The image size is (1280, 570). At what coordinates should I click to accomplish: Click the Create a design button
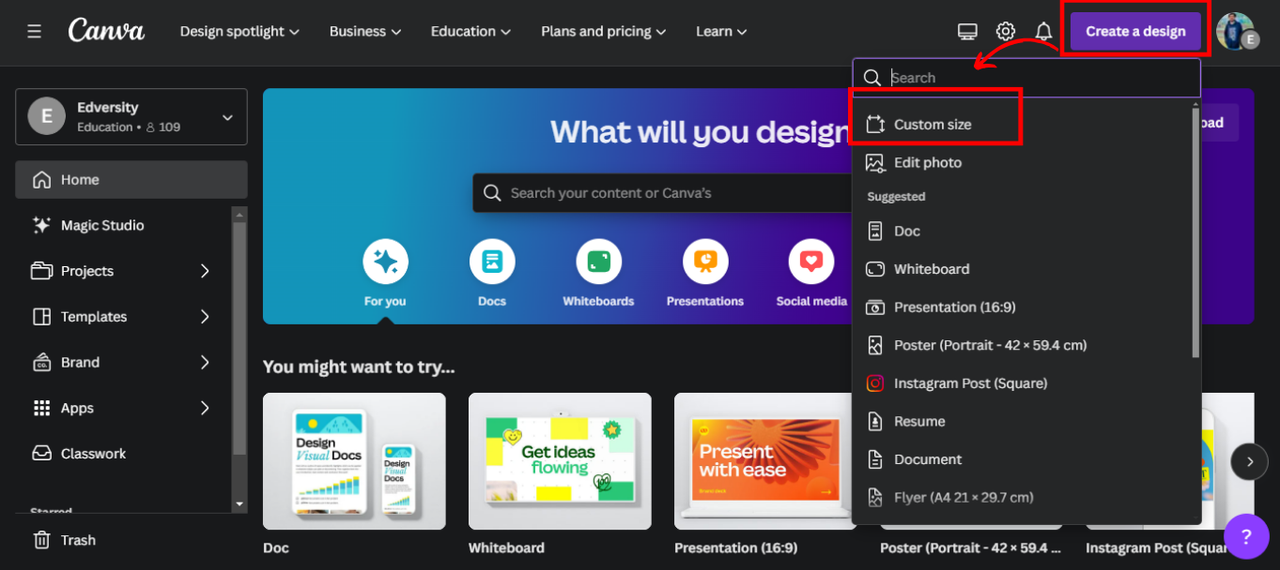tap(1136, 31)
